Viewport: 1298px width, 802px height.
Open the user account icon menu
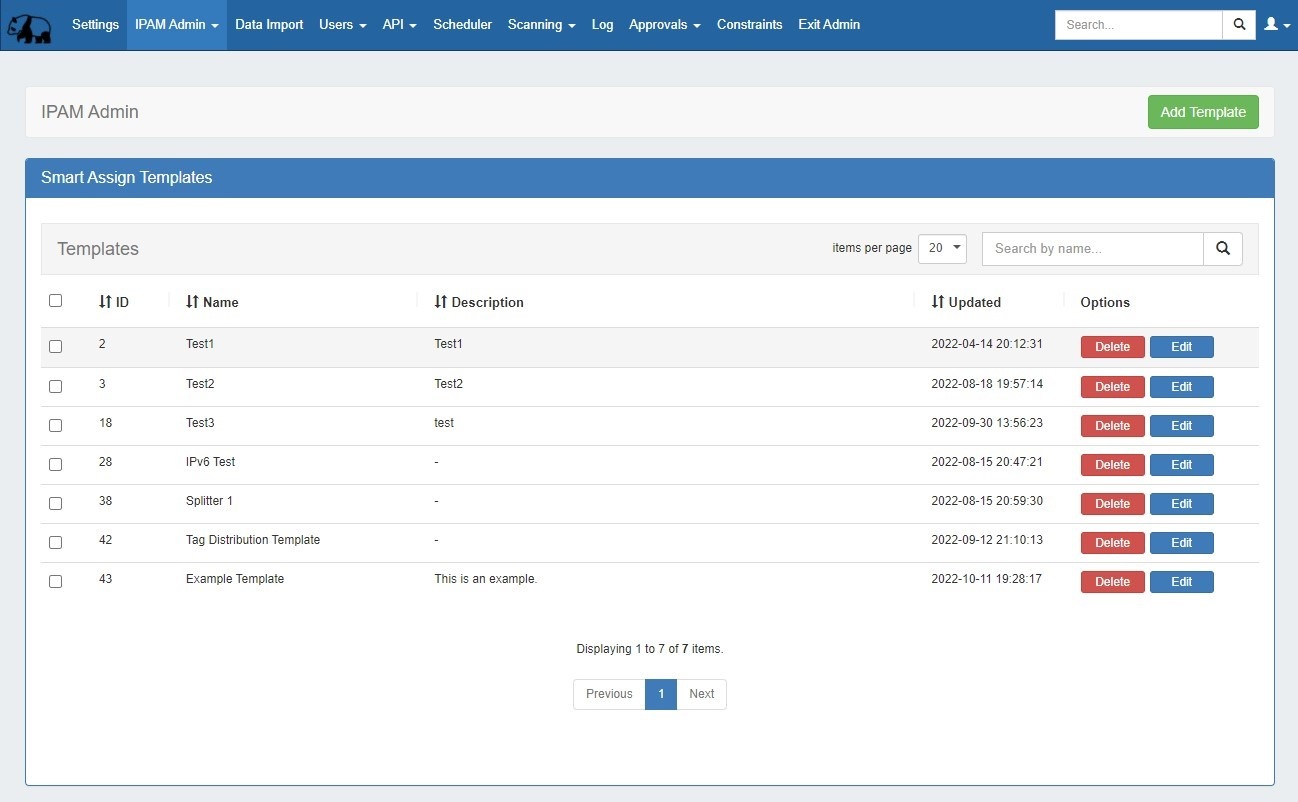[x=1276, y=25]
